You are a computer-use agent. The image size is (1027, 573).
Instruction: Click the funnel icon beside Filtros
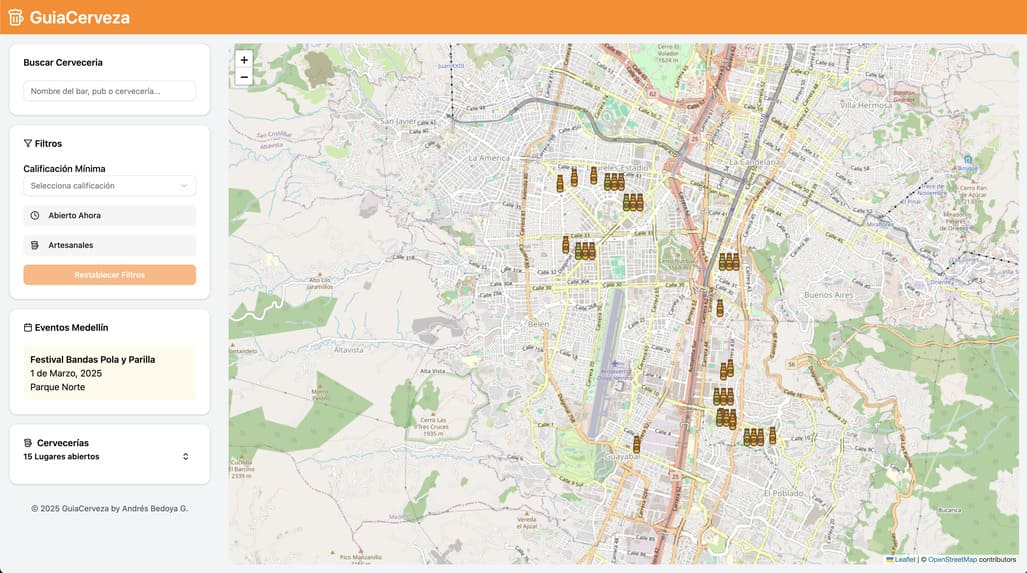pos(28,144)
